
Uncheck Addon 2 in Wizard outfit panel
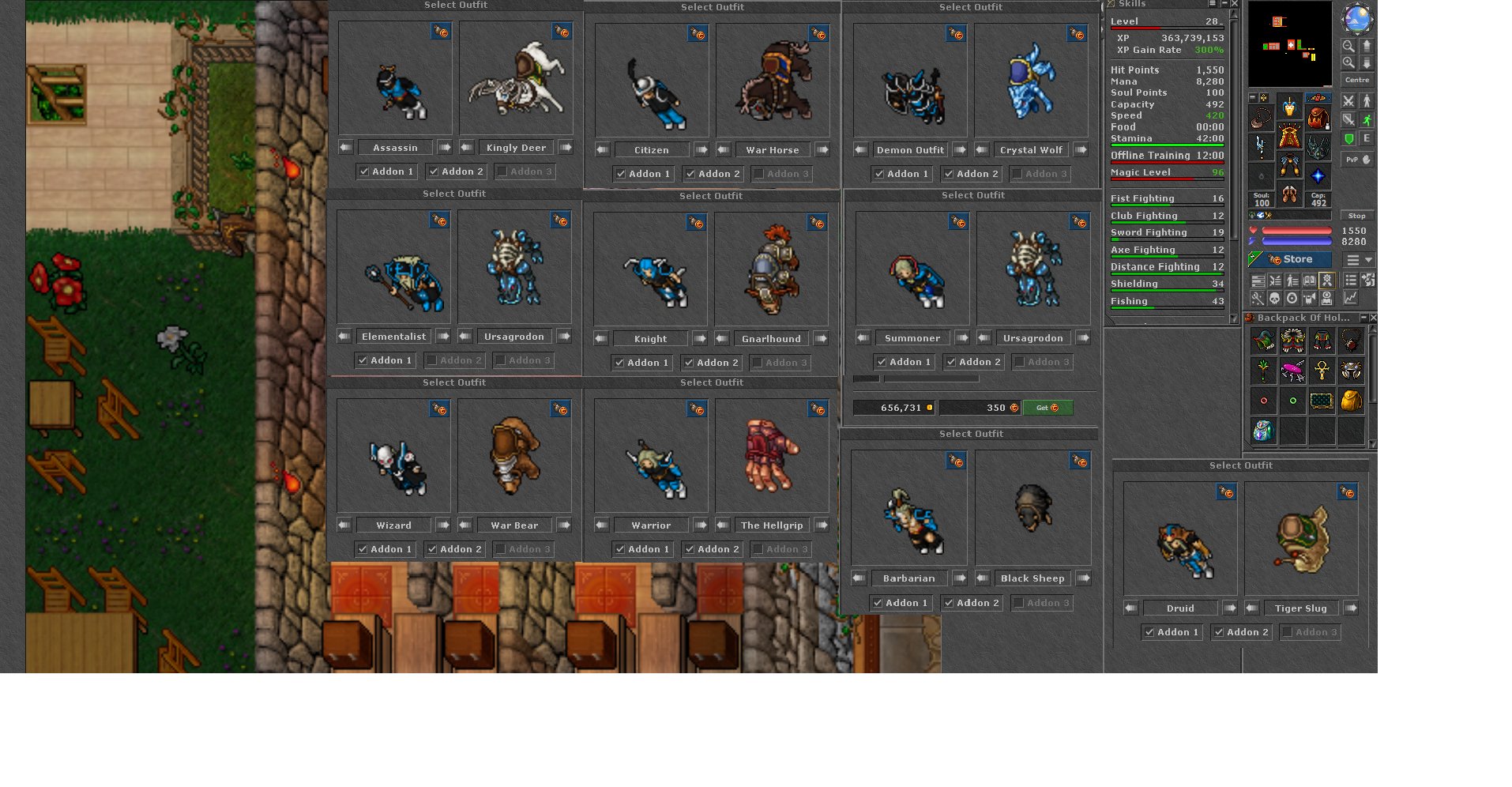tap(432, 549)
